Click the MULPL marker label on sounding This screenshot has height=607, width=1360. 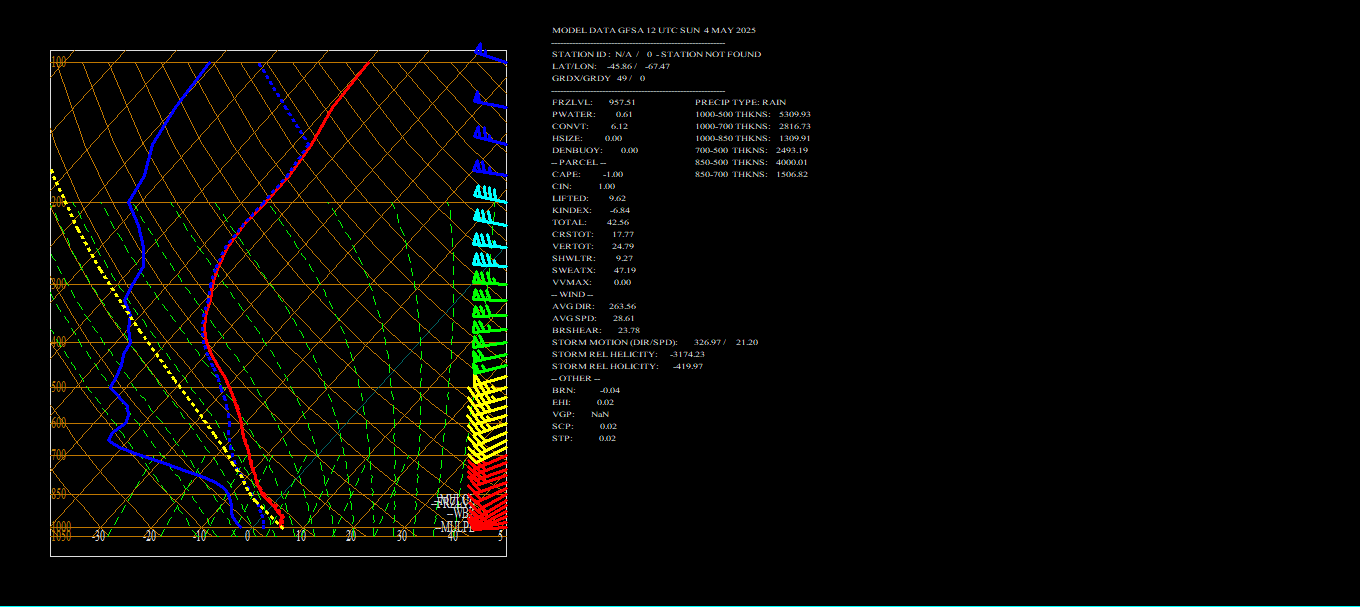click(x=456, y=527)
